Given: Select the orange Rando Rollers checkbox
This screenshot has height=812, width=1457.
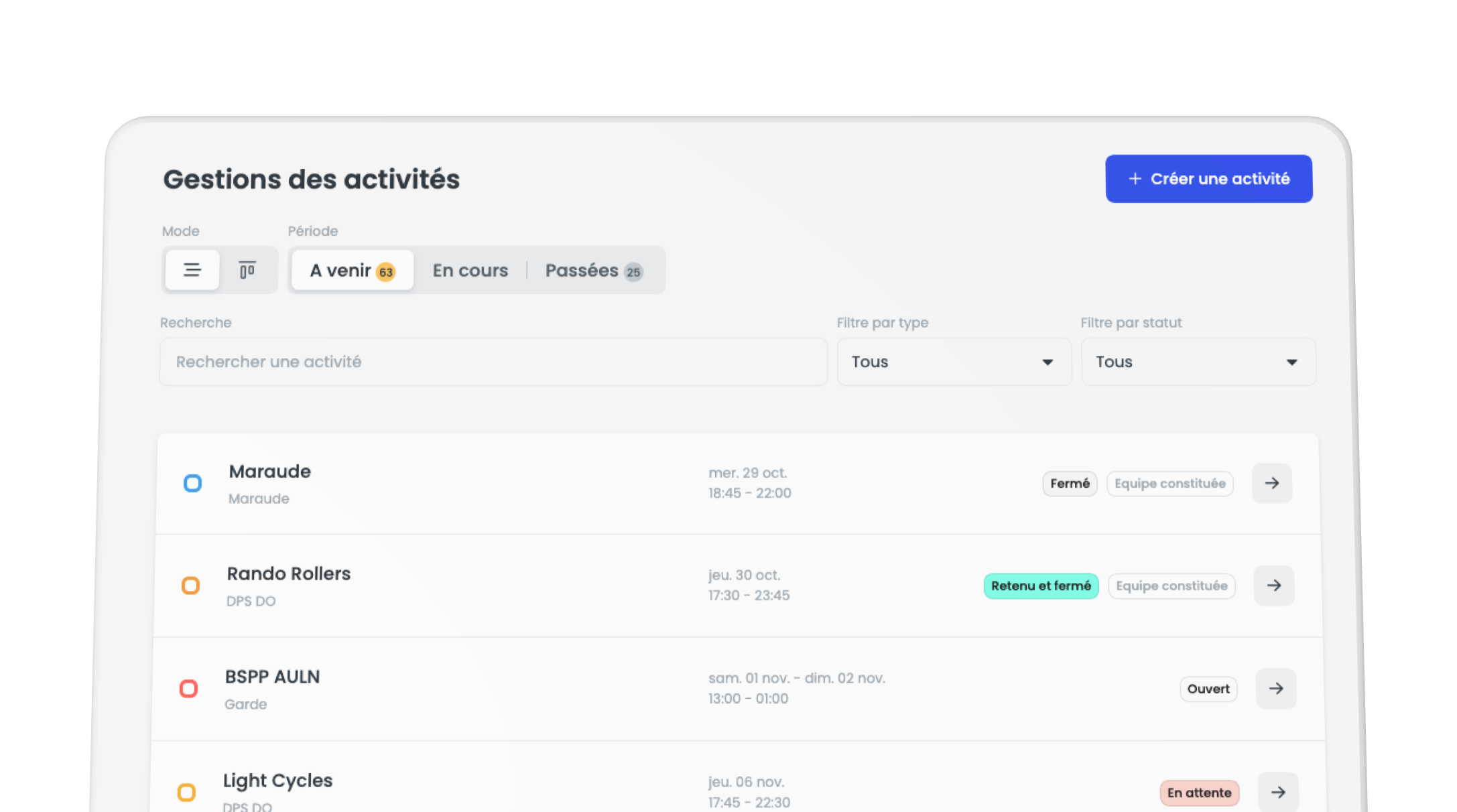Looking at the screenshot, I should click(191, 586).
